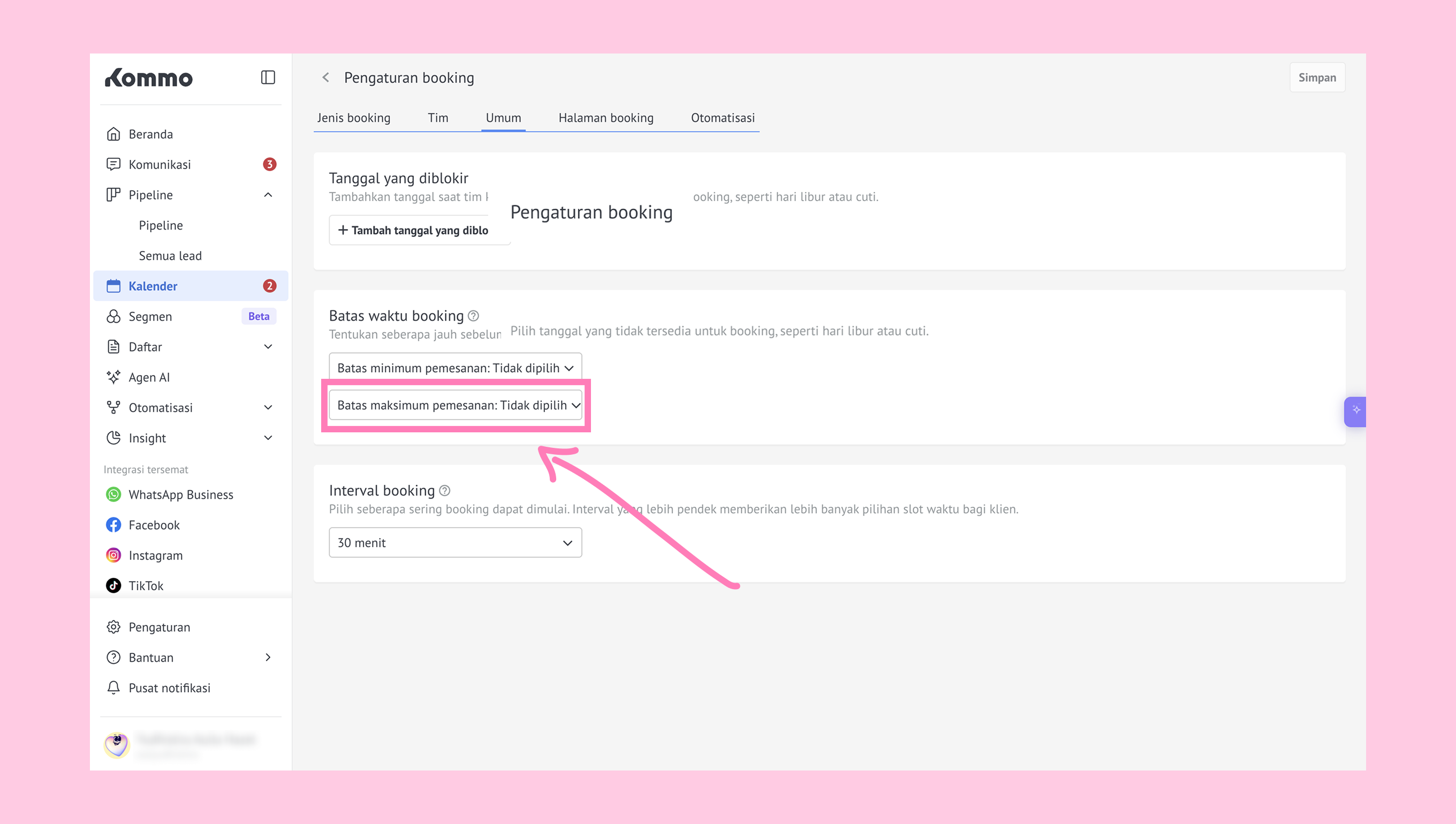Select the Umum tab
This screenshot has height=824, width=1456.
tap(503, 118)
